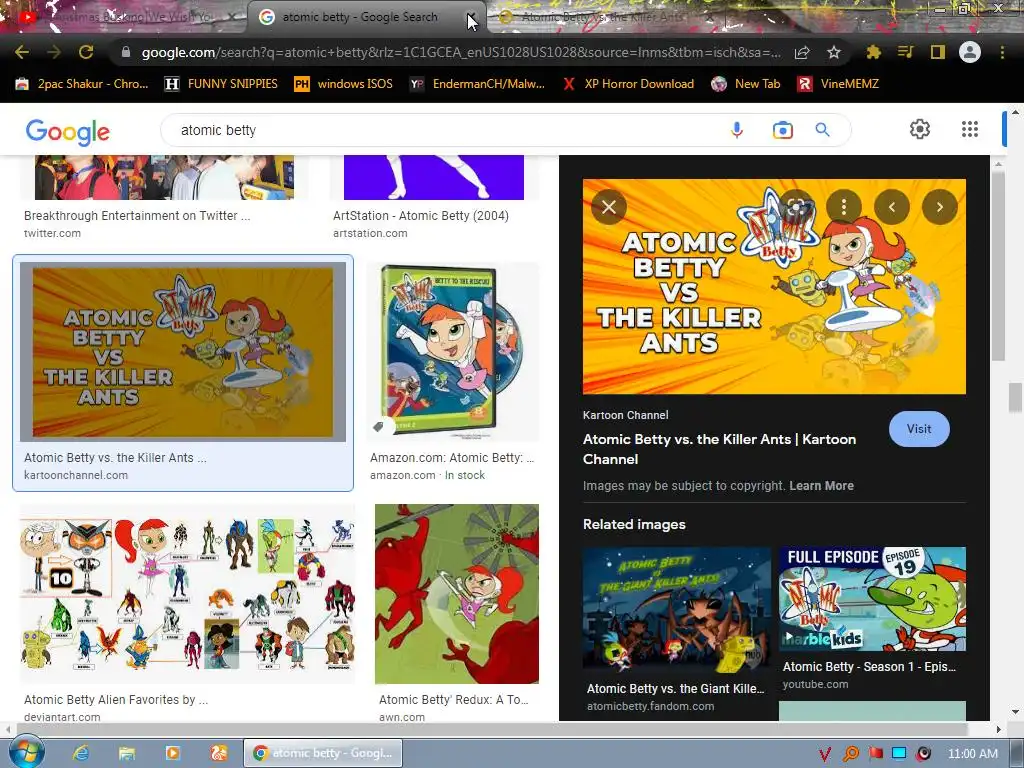Toggle the browser side panel icon
Screen dimensions: 1024x768
(x=938, y=52)
